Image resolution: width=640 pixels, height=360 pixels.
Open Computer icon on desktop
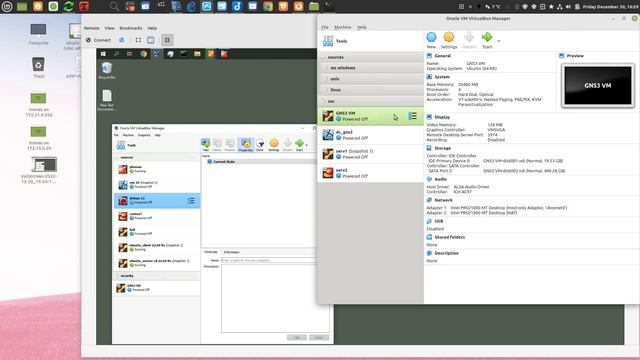[38, 33]
